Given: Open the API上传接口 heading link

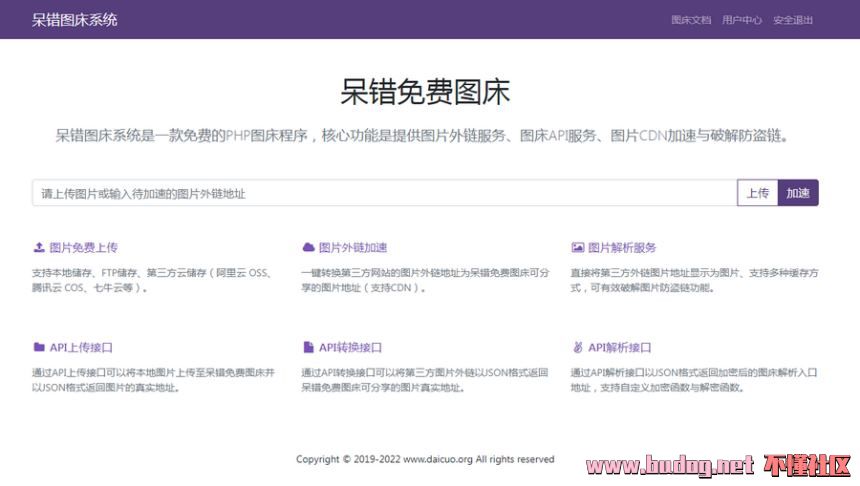Looking at the screenshot, I should pos(81,348).
